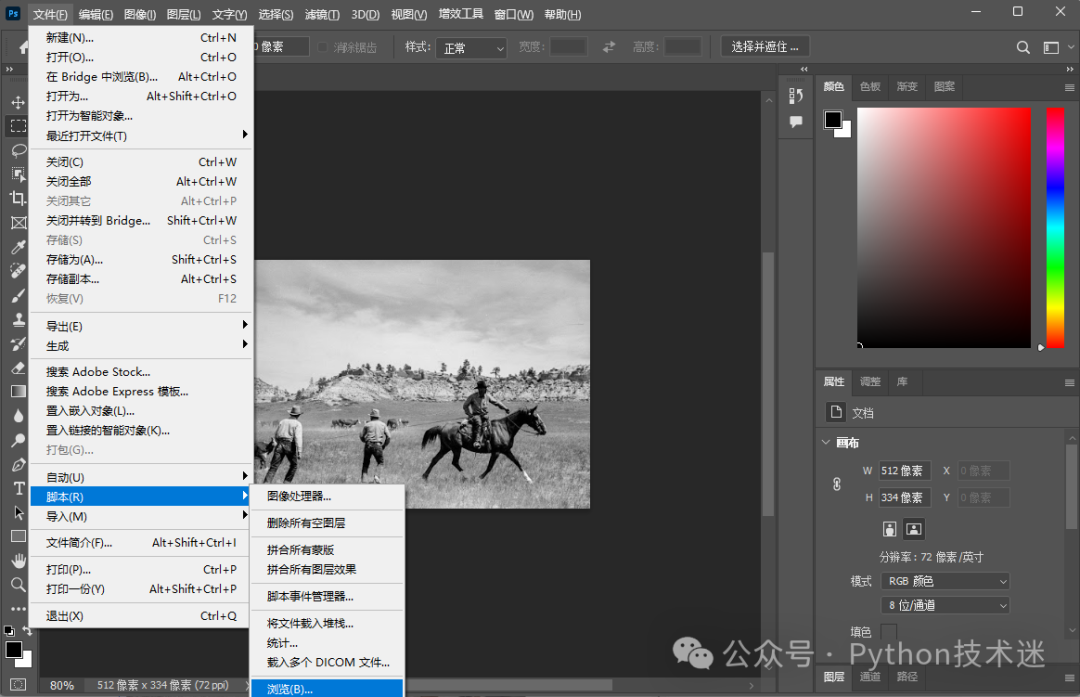Select the Gradient tool

tap(18, 392)
